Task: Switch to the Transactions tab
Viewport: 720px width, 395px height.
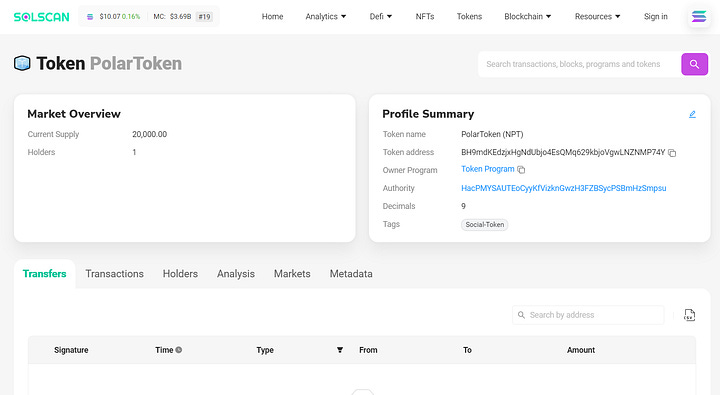Action: click(114, 274)
